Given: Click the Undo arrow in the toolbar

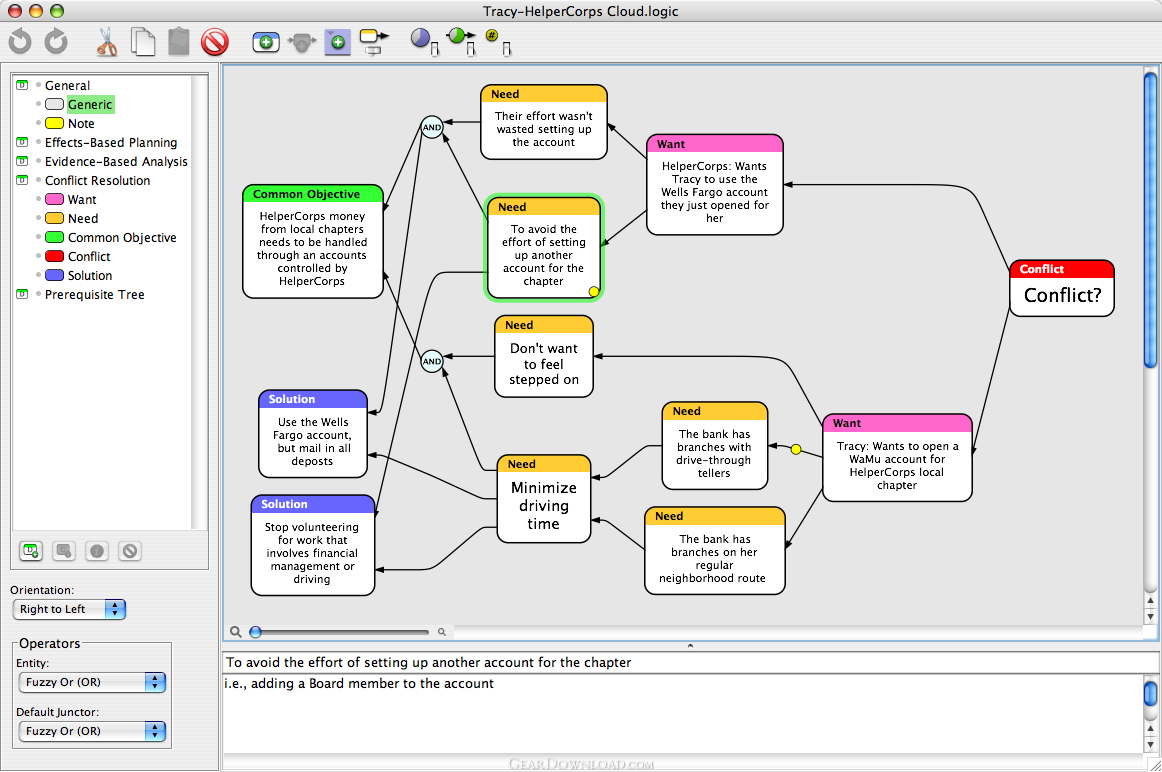Looking at the screenshot, I should click(20, 41).
